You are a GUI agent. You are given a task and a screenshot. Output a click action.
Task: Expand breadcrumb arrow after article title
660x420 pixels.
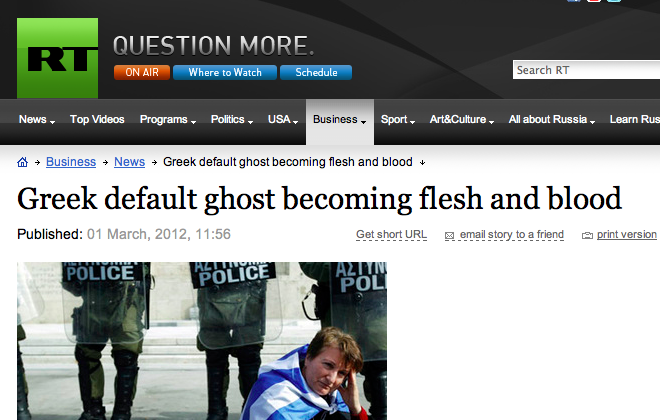pos(423,162)
